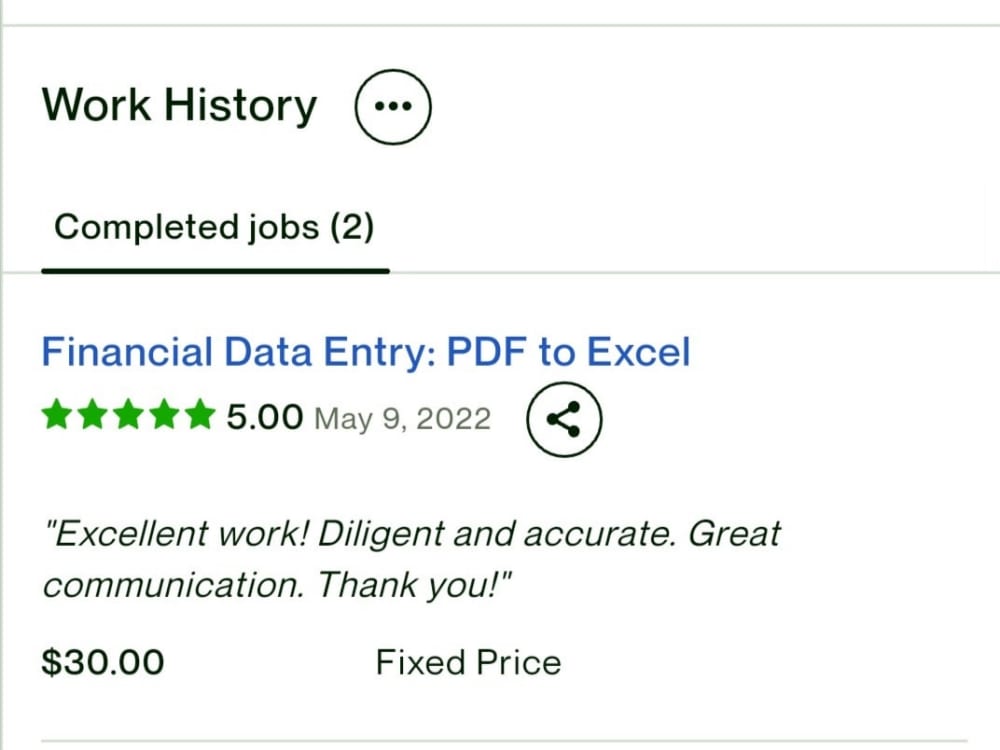Switch to the Completed jobs tab
Viewport: 1000px width, 750px height.
click(214, 227)
